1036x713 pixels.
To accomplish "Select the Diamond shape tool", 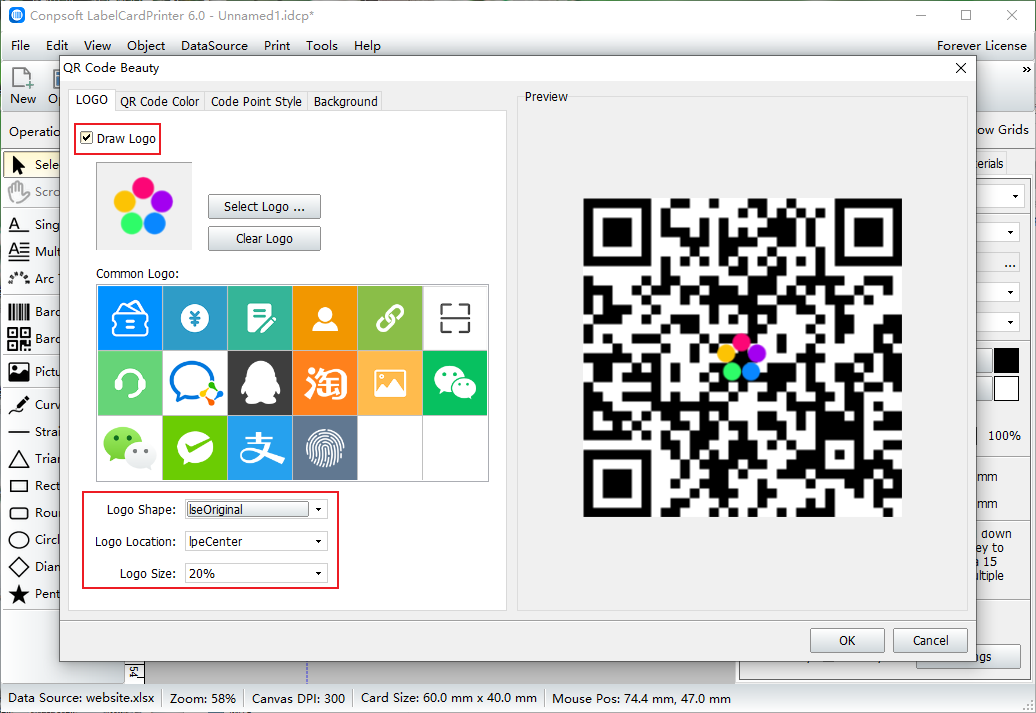I will point(33,566).
